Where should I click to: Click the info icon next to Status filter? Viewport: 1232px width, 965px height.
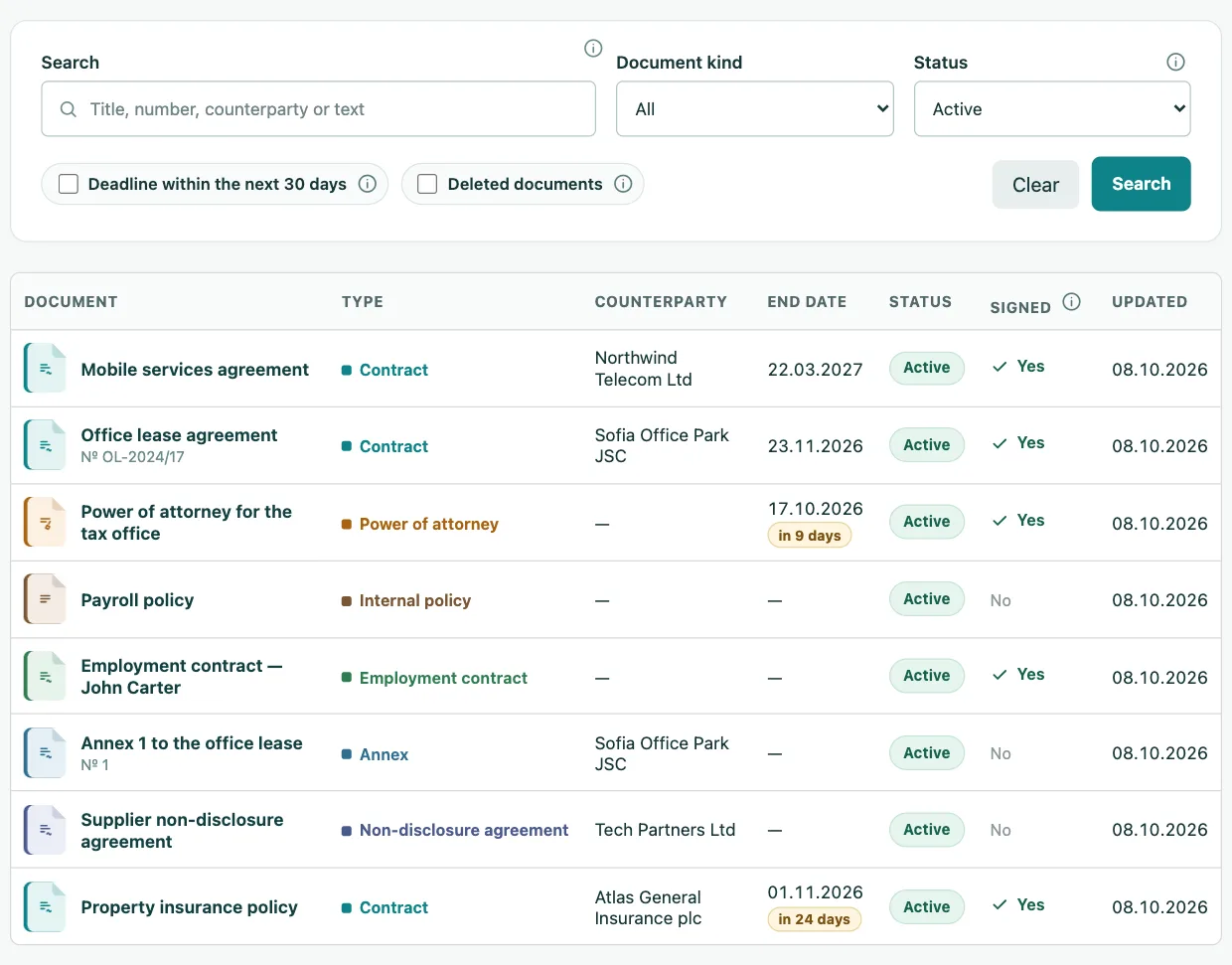click(1175, 62)
